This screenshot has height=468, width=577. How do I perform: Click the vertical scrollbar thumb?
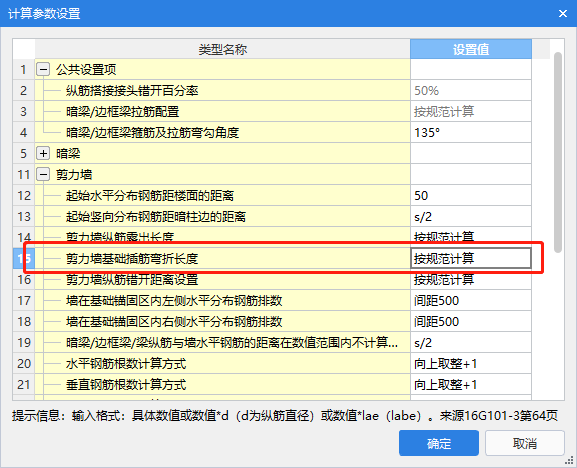[x=558, y=152]
